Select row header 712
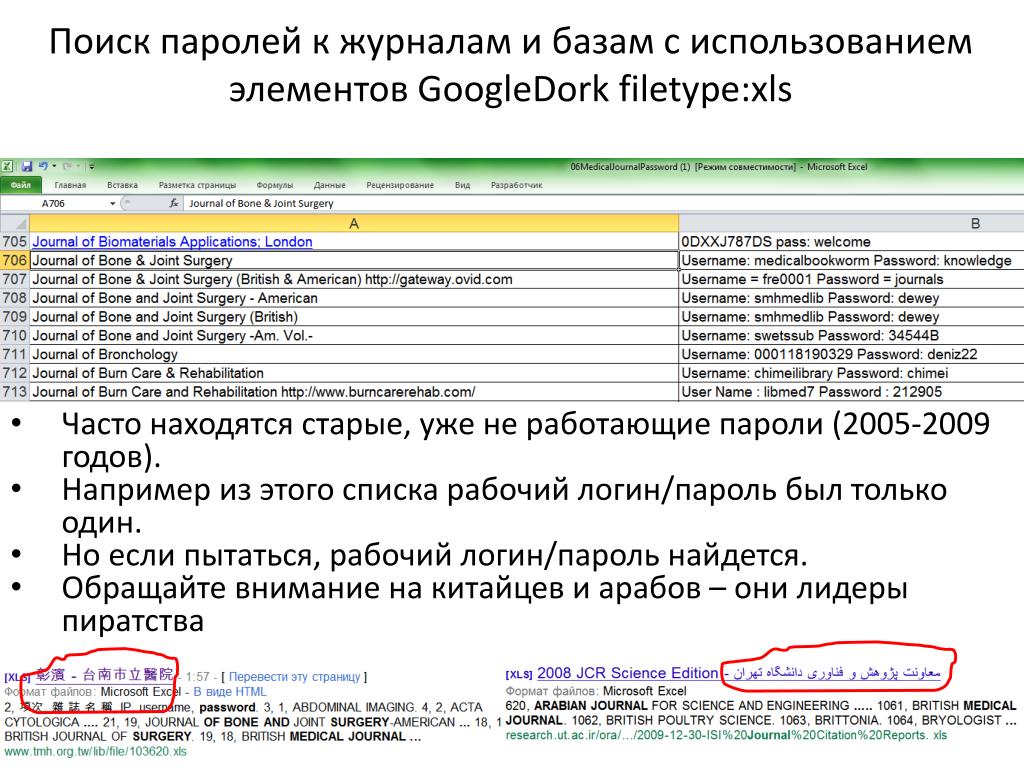1024x768 pixels. 14,373
